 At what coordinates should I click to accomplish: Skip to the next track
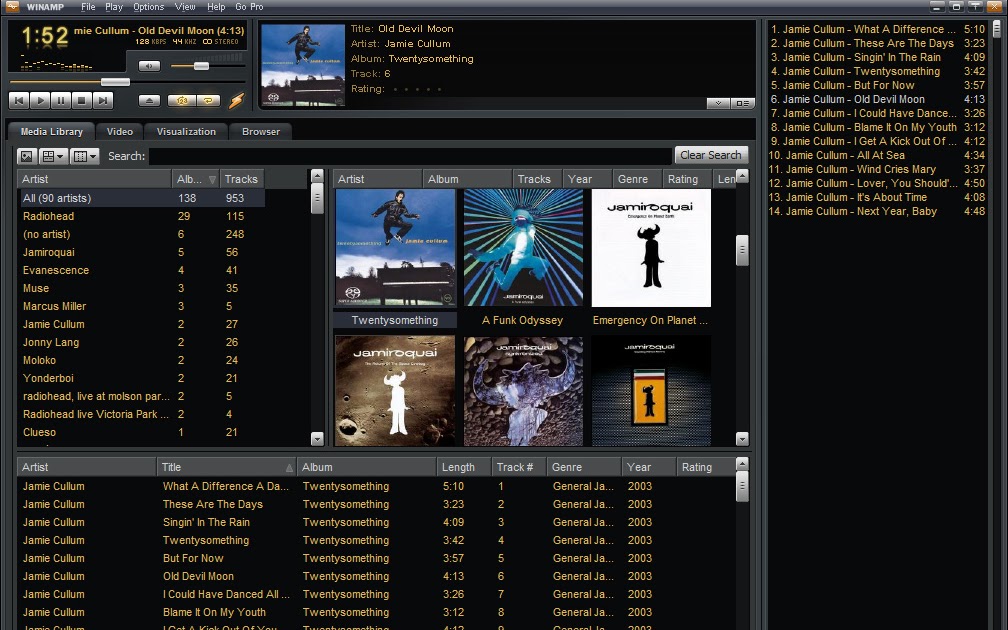[102, 100]
